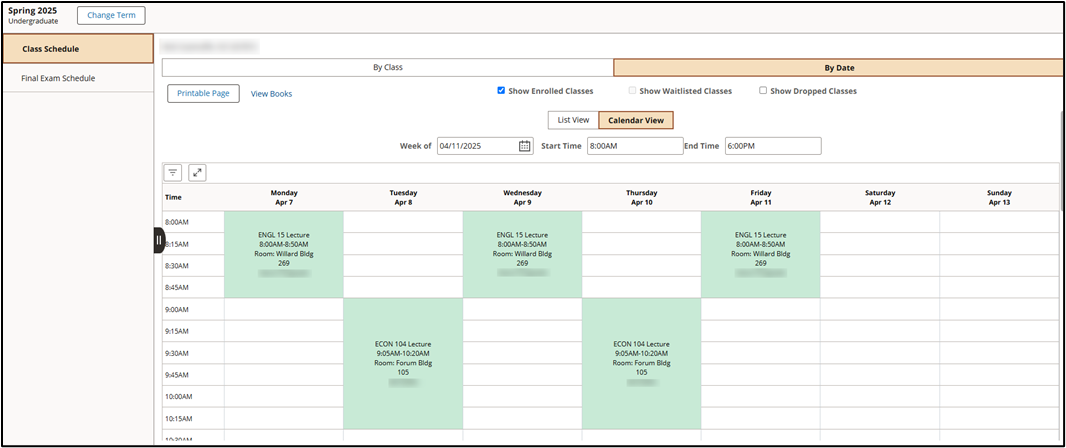Click the Printable Page button
1066x448 pixels.
click(203, 93)
